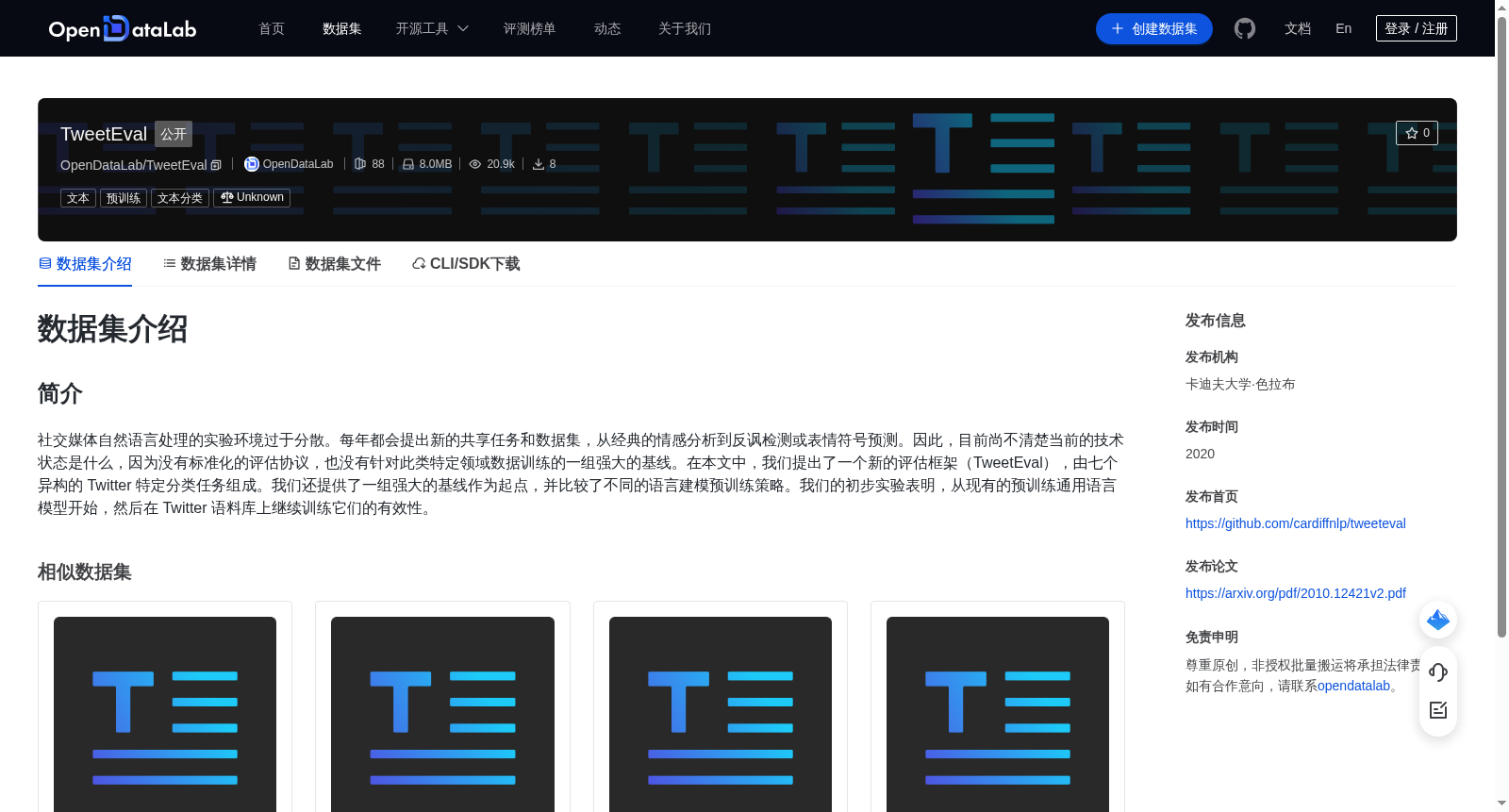The height and width of the screenshot is (812, 1509).
Task: Click the 文本 tag
Action: tap(78, 198)
